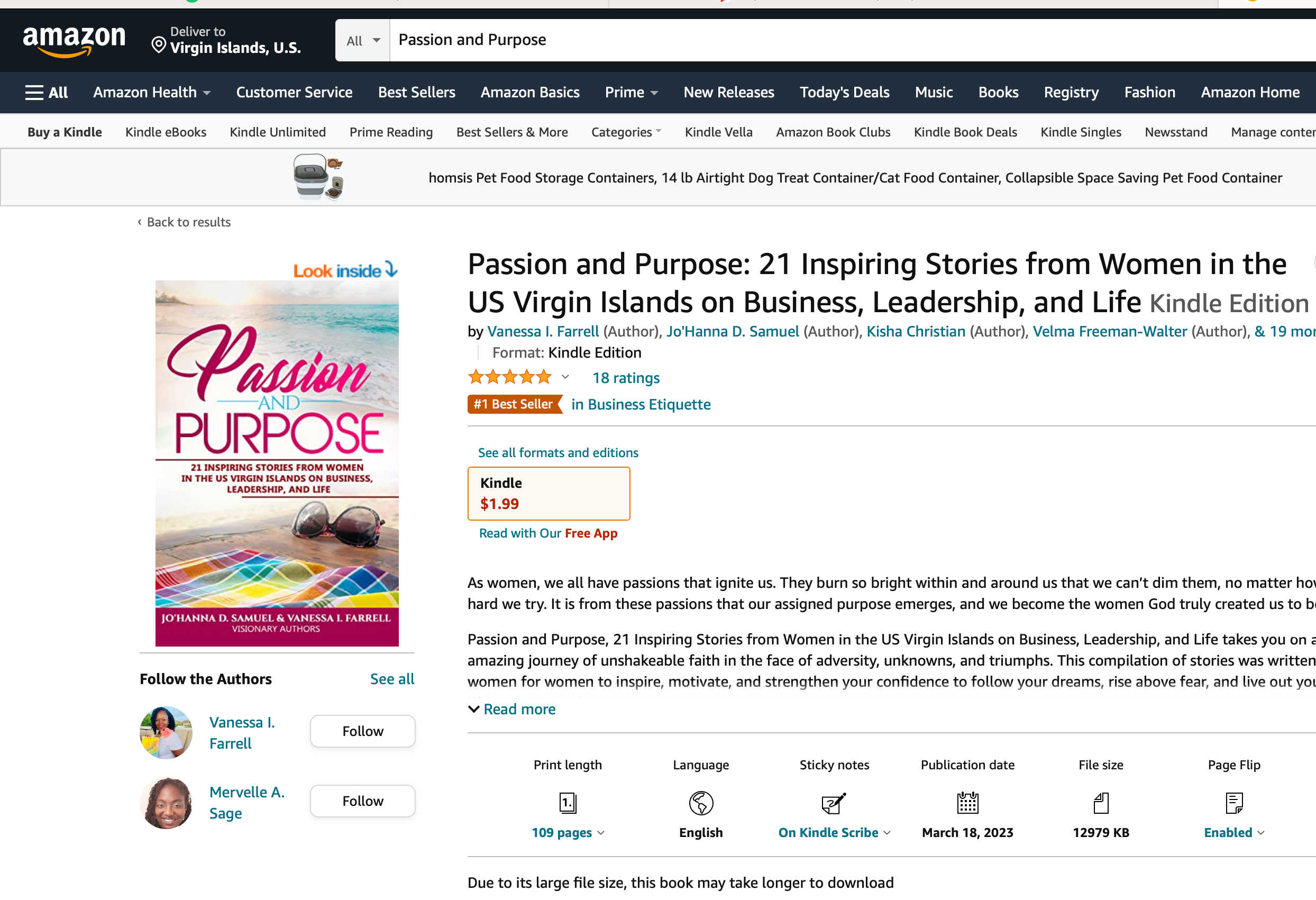This screenshot has width=1316, height=900.
Task: Follow Vanessa I. Farrell
Action: pyautogui.click(x=362, y=731)
